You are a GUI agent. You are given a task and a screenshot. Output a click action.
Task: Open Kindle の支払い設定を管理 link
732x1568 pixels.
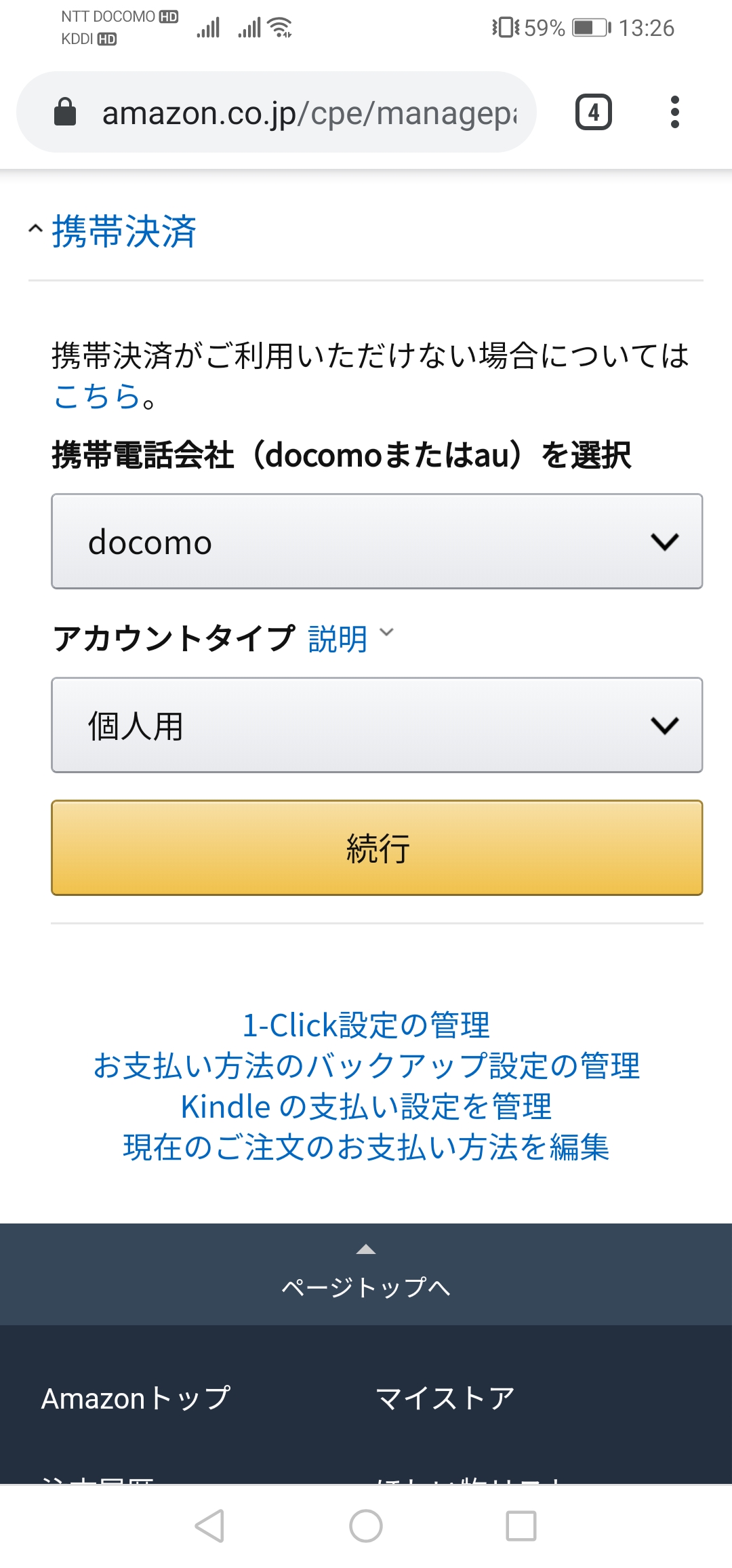click(366, 1106)
